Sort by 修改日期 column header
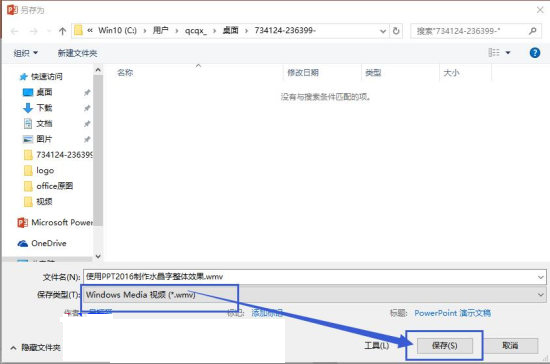Image resolution: width=550 pixels, height=364 pixels. click(x=303, y=73)
